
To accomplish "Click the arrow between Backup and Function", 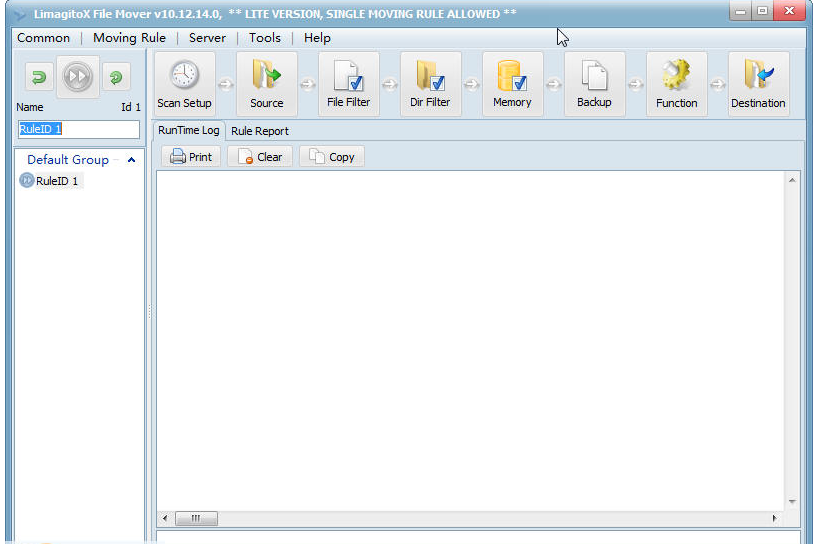I will coord(635,84).
